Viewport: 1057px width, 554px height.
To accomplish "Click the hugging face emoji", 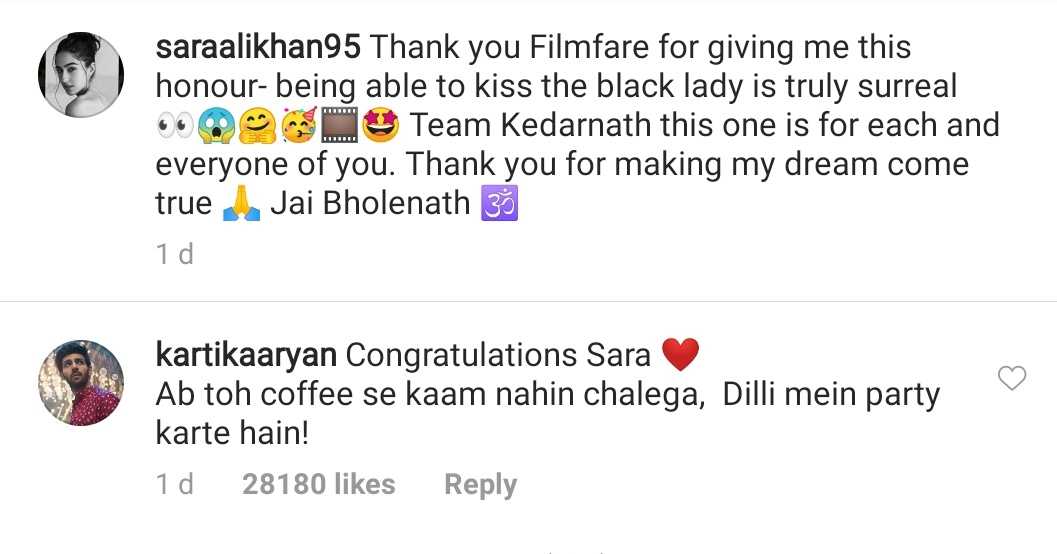I will 258,126.
